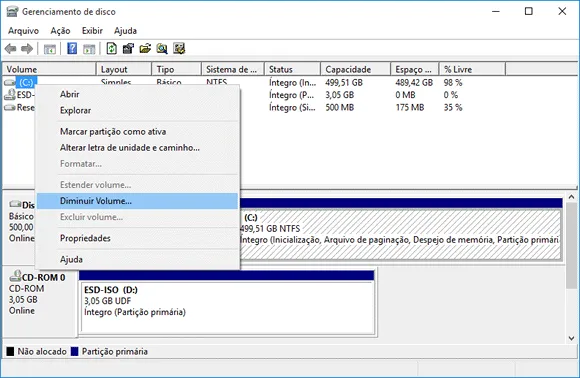
Task: Click scroll up arrow in disk pane
Action: [571, 197]
